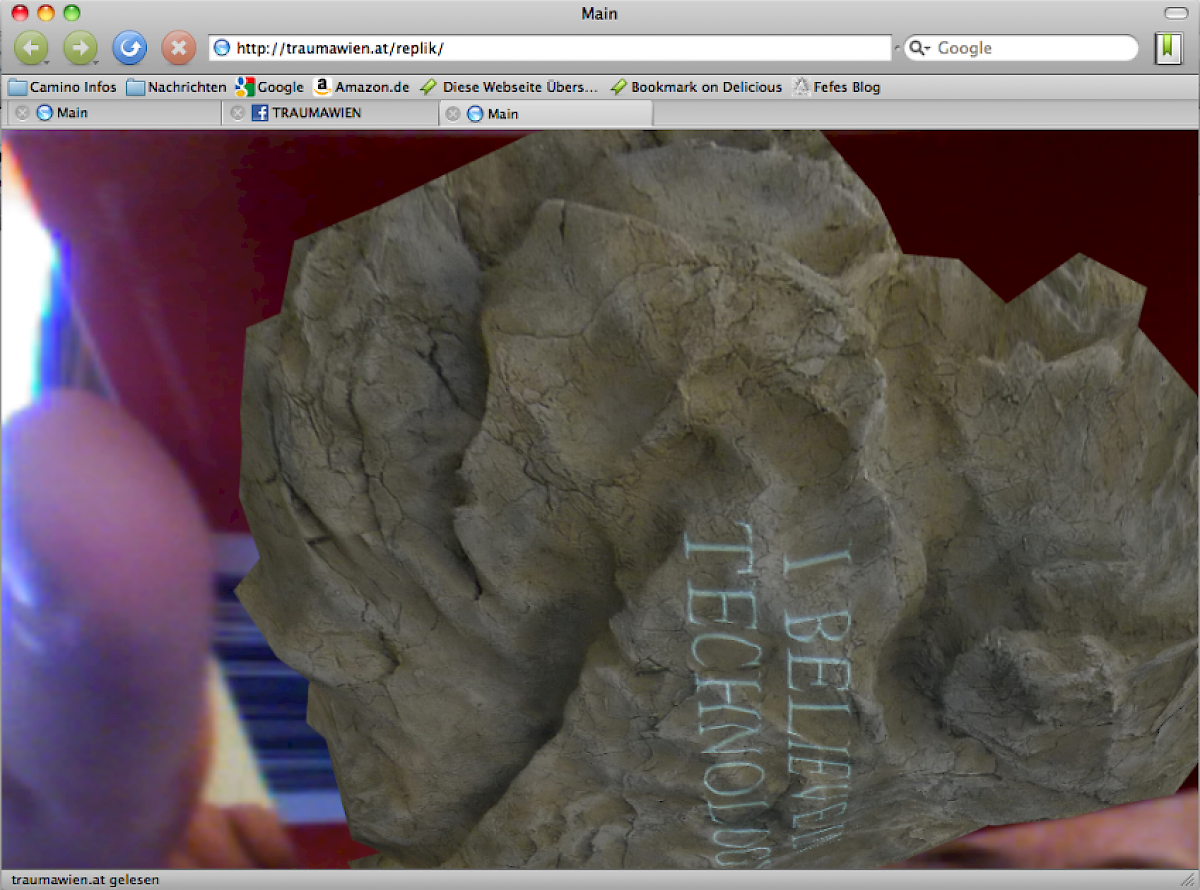
Task: Close the first Main tab
Action: pyautogui.click(x=22, y=113)
